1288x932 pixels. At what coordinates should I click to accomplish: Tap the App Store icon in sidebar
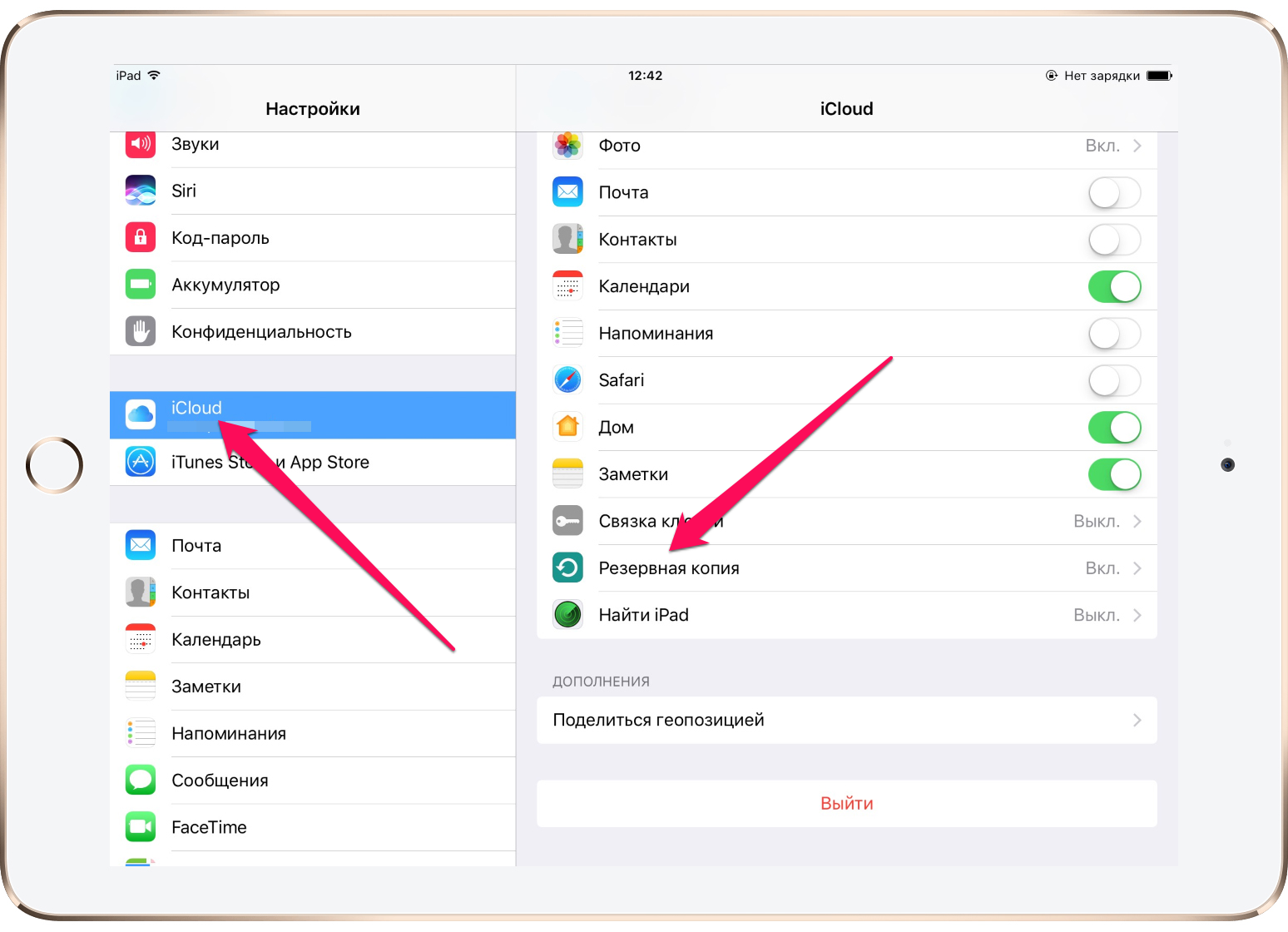[141, 462]
